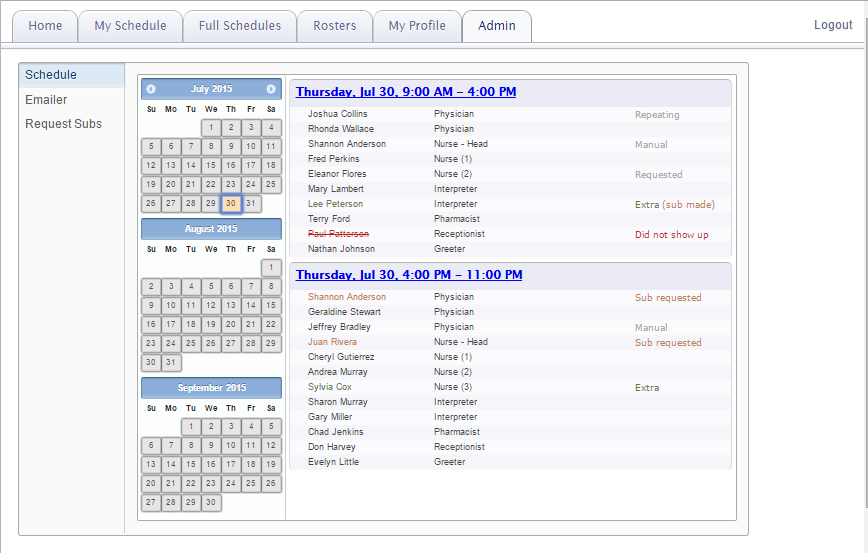Open the Home tab

(45, 26)
